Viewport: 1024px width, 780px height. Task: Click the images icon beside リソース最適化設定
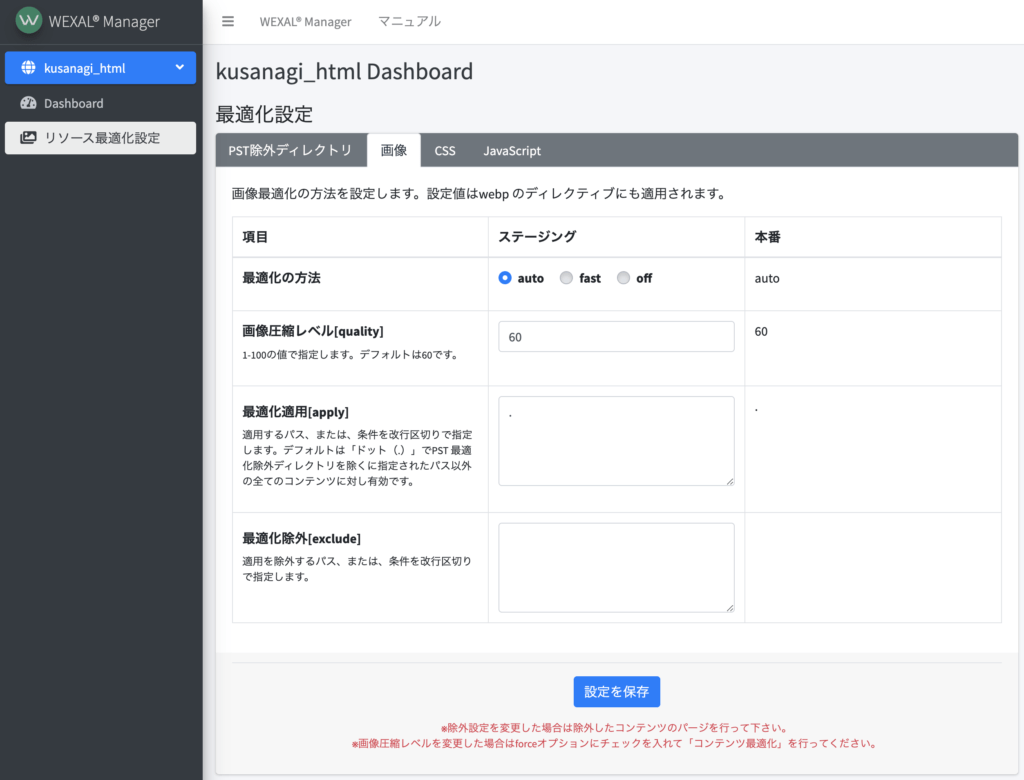28,138
